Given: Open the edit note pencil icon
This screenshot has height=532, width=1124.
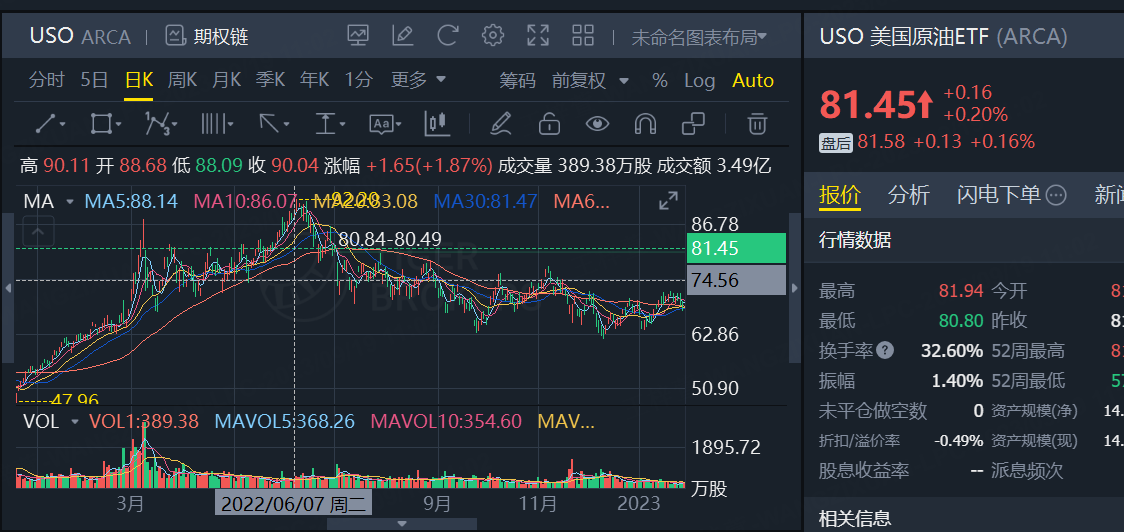Looking at the screenshot, I should click(403, 35).
